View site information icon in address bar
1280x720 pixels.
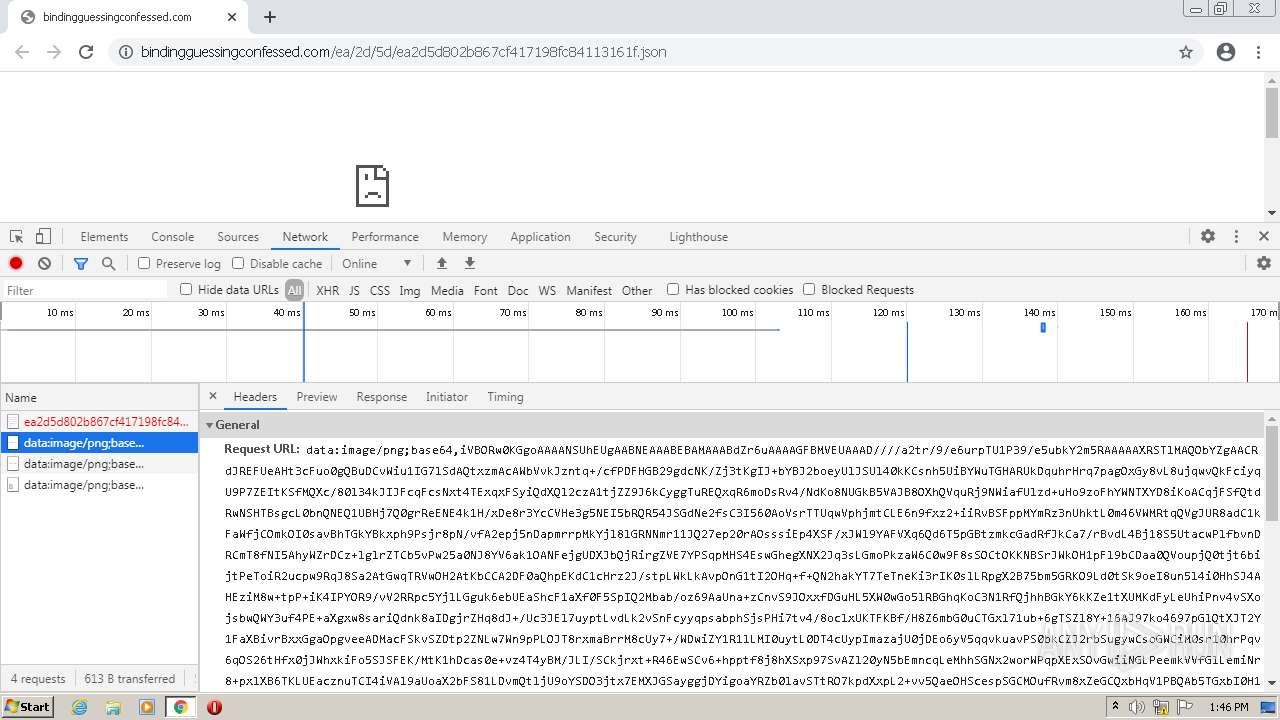[x=125, y=52]
